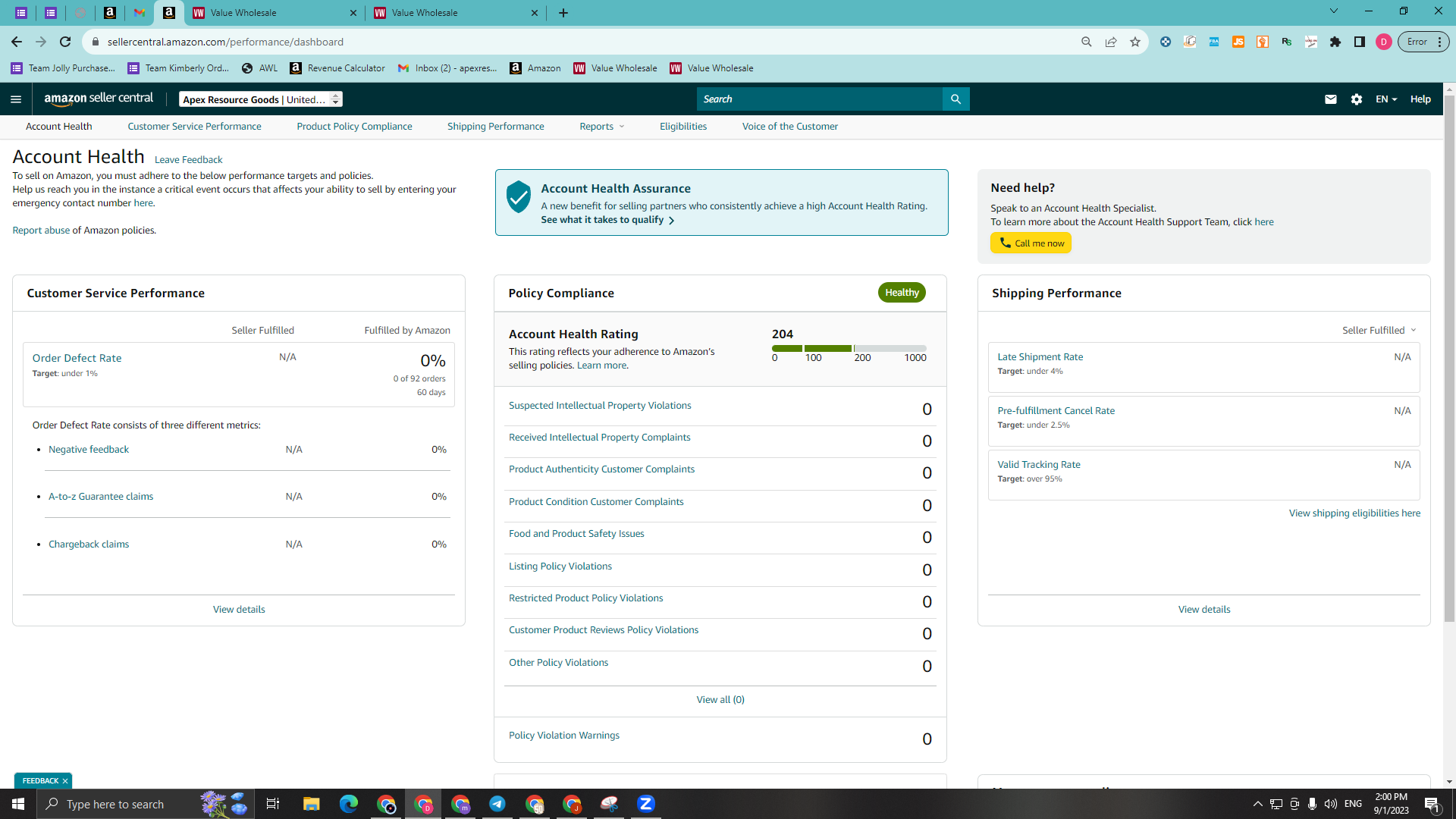
Task: Open the messages envelope icon
Action: (1330, 99)
